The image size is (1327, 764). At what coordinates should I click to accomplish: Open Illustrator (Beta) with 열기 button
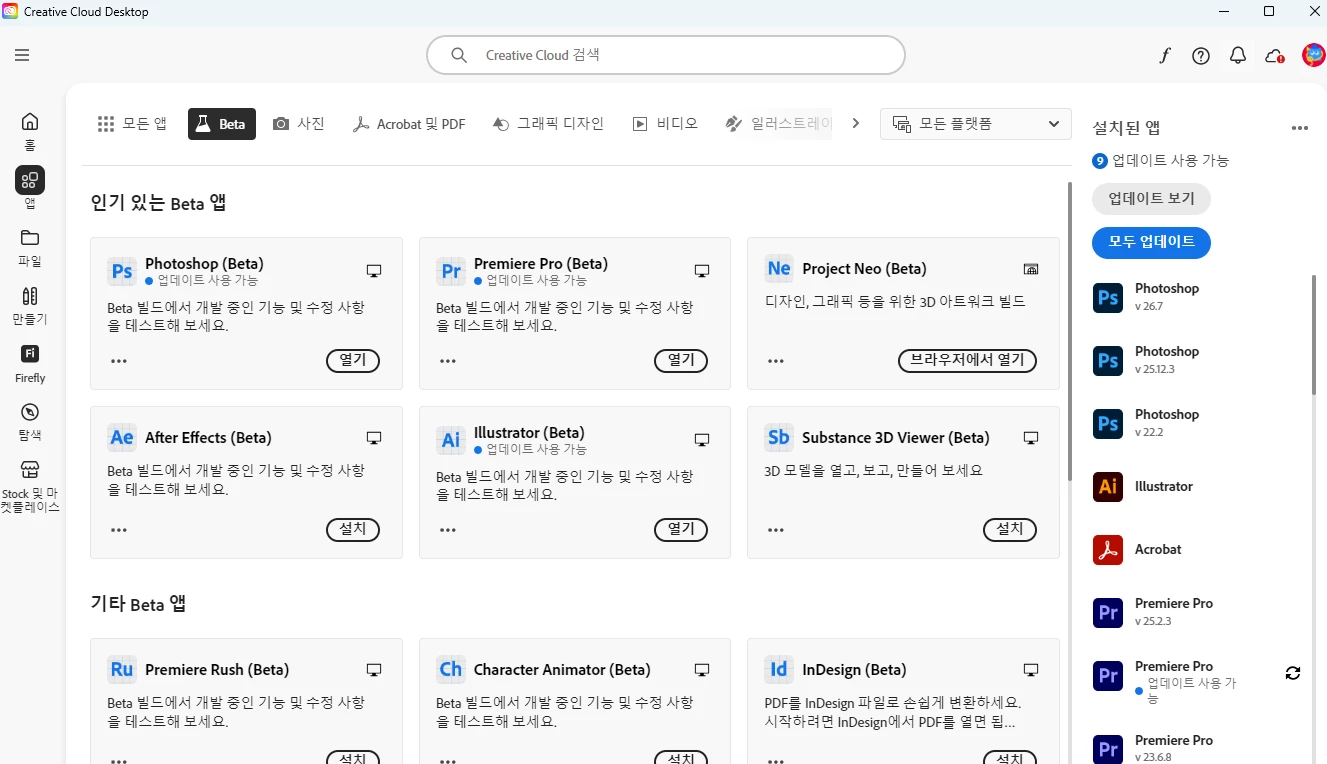681,529
